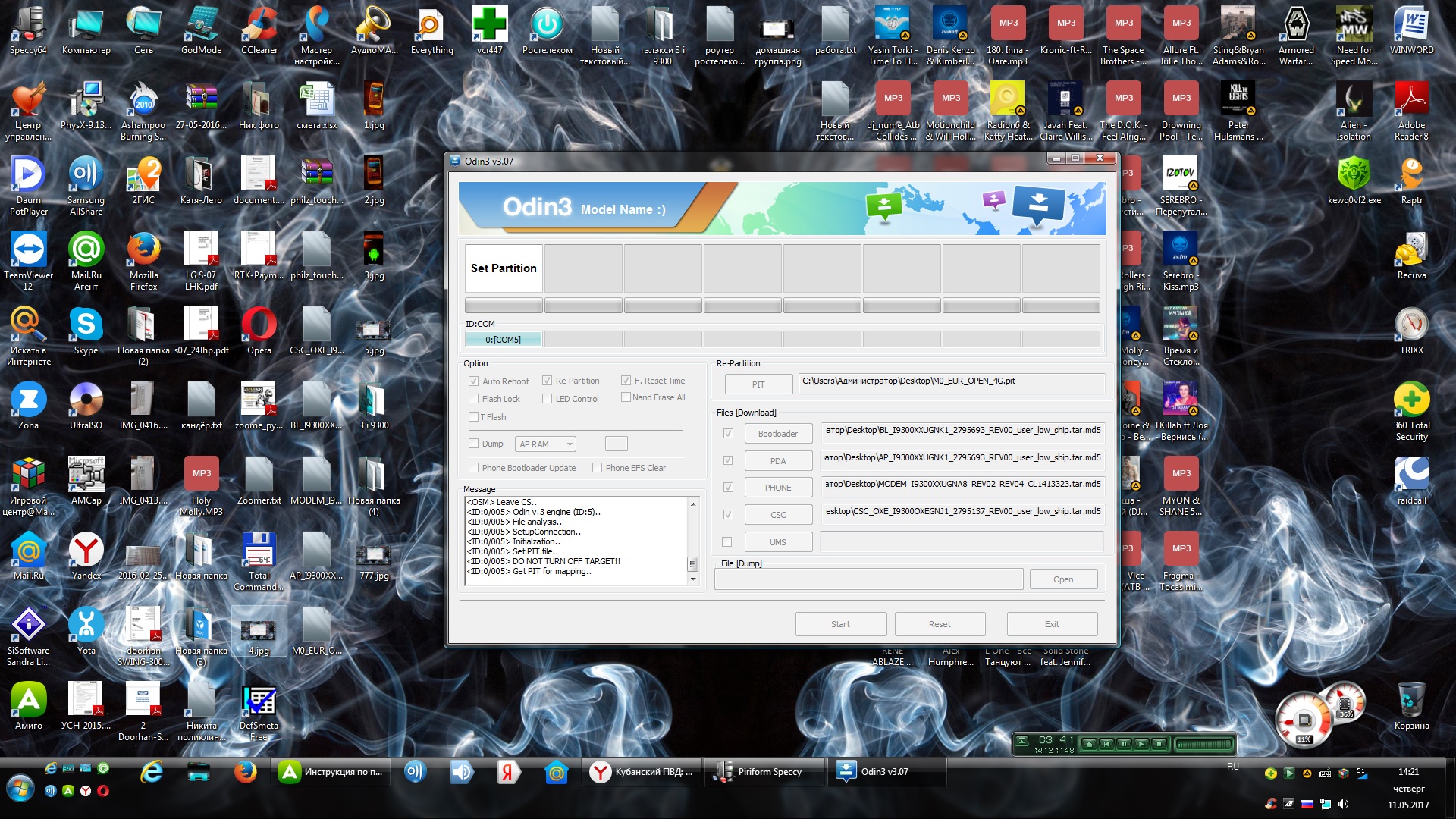Image resolution: width=1456 pixels, height=819 pixels.
Task: Click the PDA file button
Action: [778, 461]
